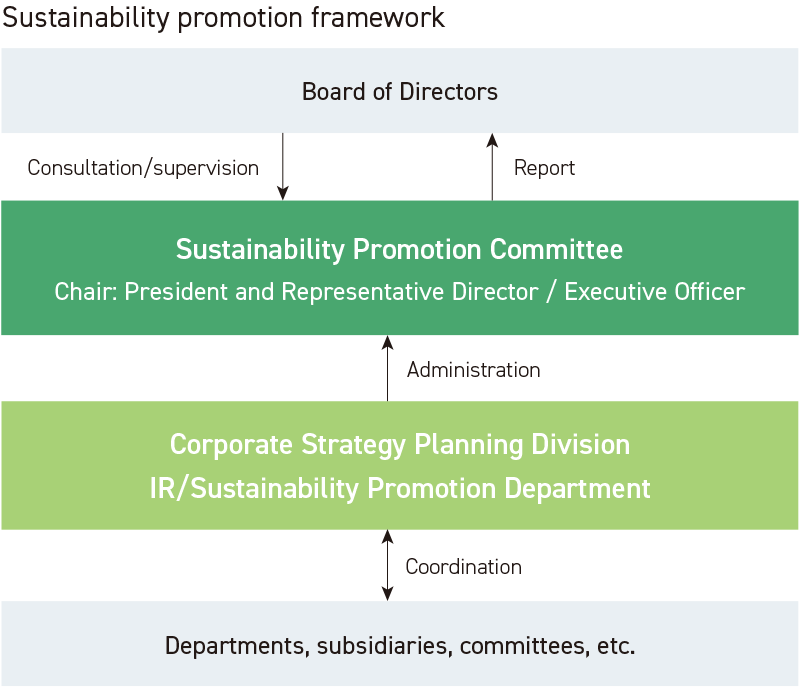Click the word "Chair:" in the committee box
This screenshot has width=800, height=690.
pos(84,292)
